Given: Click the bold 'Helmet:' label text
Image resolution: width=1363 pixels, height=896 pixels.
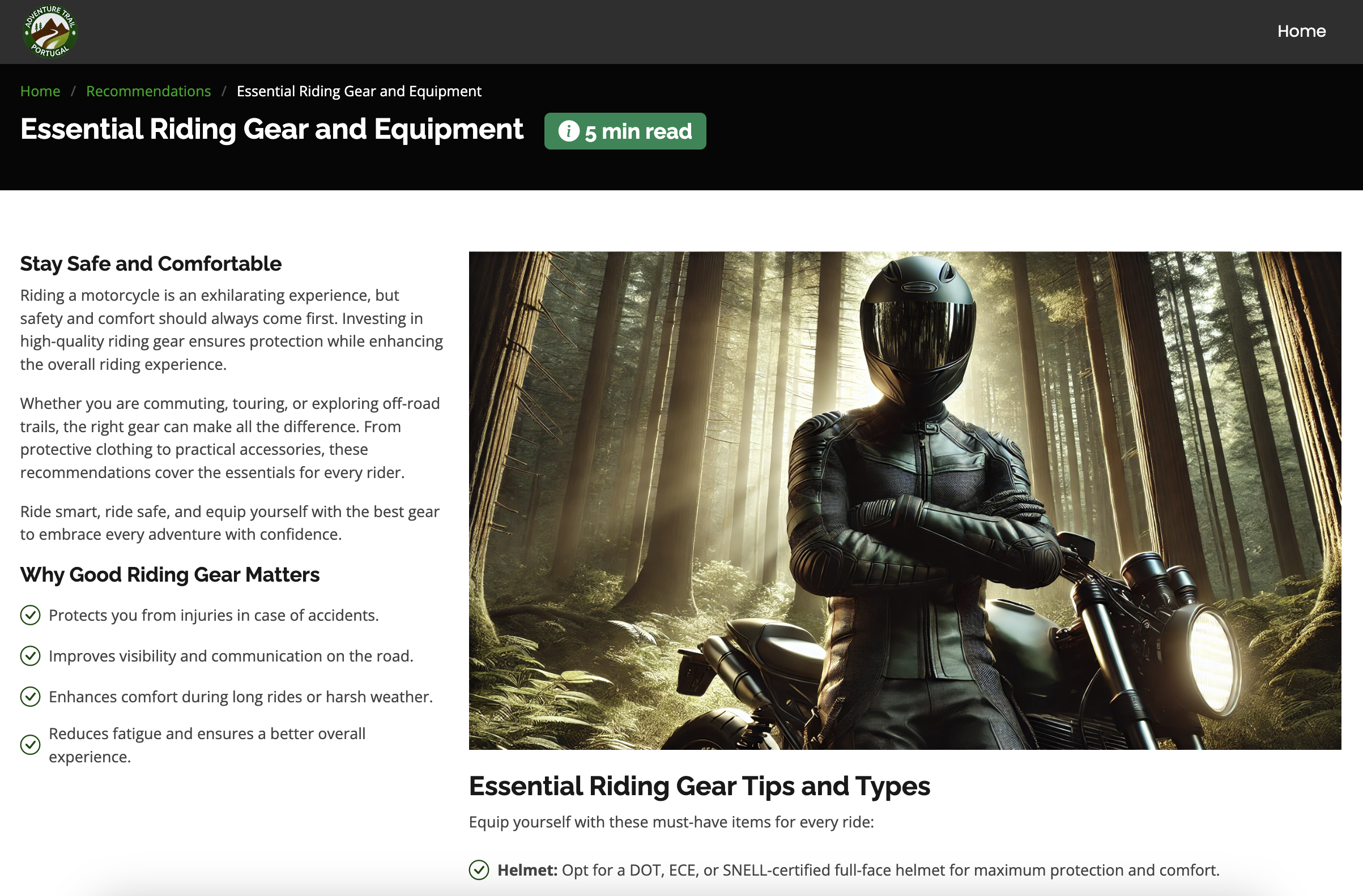Looking at the screenshot, I should point(527,870).
